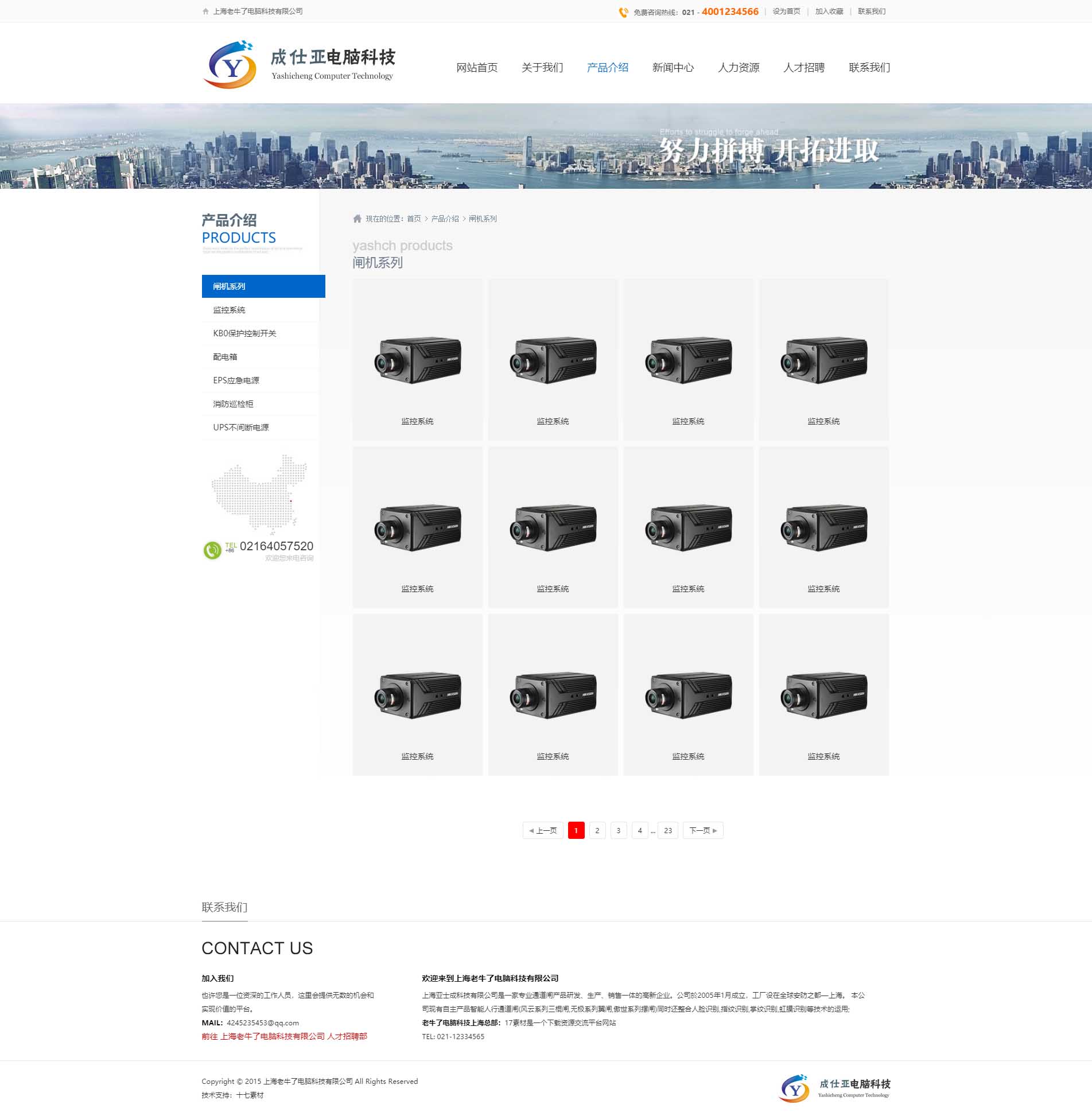Select 监控系统 in the sidebar category list
The height and width of the screenshot is (1112, 1092).
point(229,310)
